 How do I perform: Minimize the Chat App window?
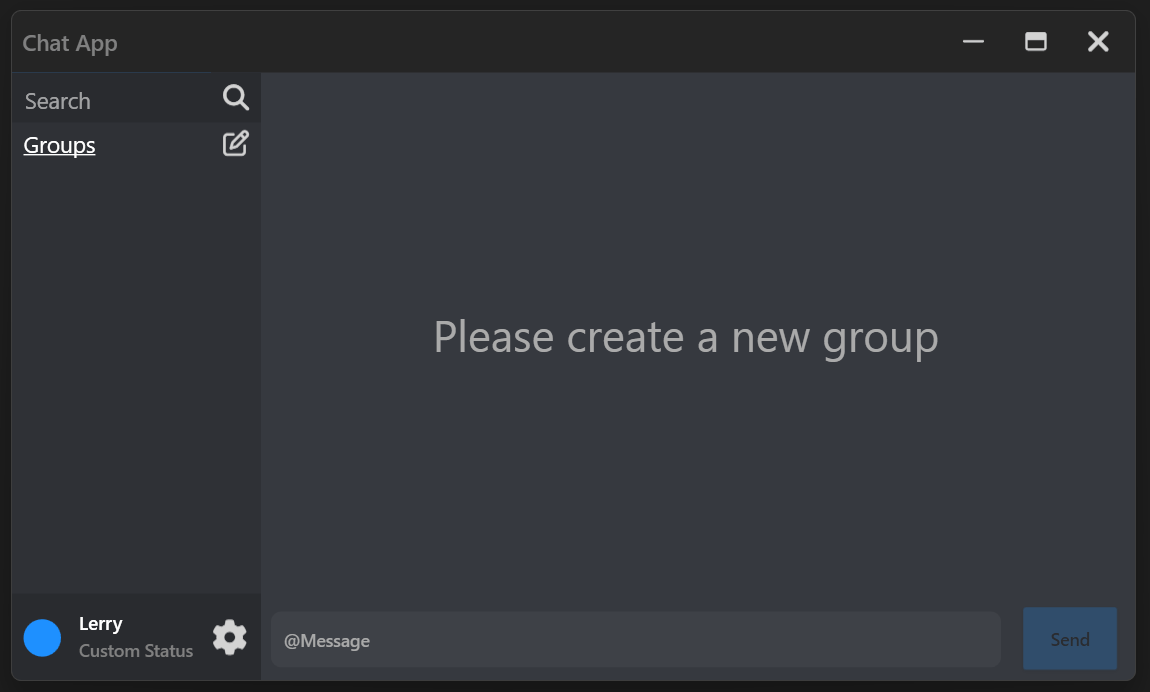point(973,42)
